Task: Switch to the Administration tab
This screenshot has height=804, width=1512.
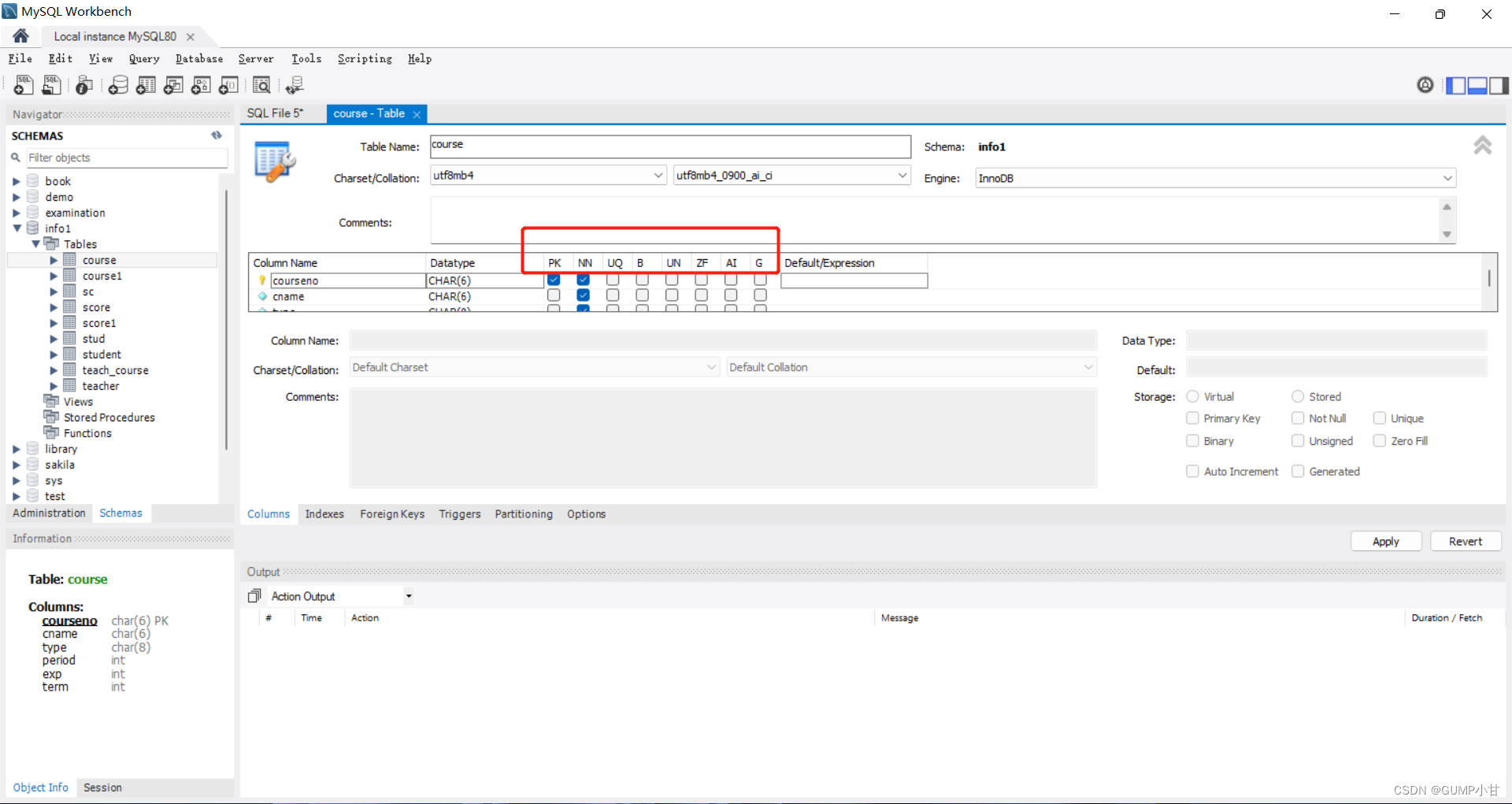Action: pos(49,513)
